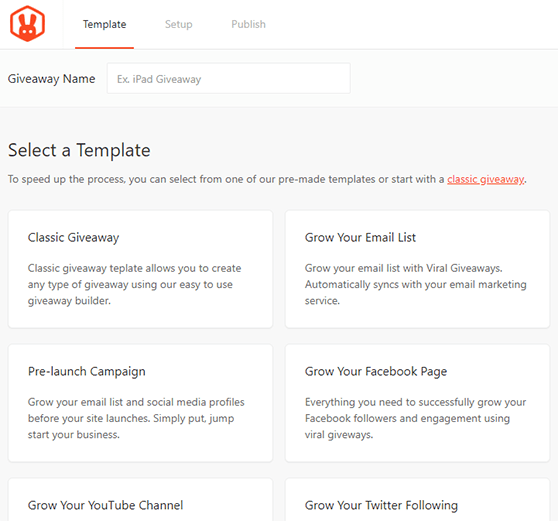Click the Classic Giveaway template description text
This screenshot has width=558, height=521.
coord(135,284)
